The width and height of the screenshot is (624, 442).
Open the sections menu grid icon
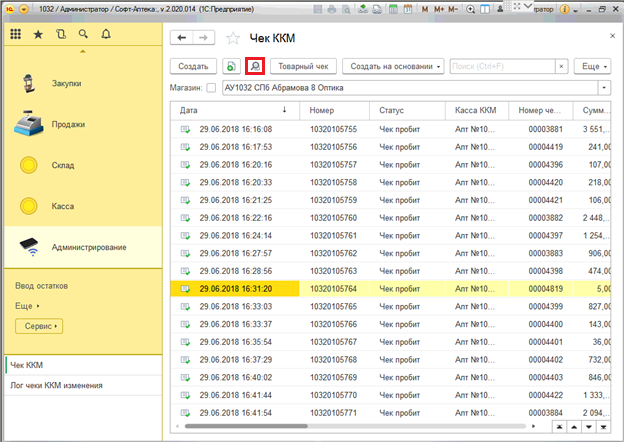point(15,34)
